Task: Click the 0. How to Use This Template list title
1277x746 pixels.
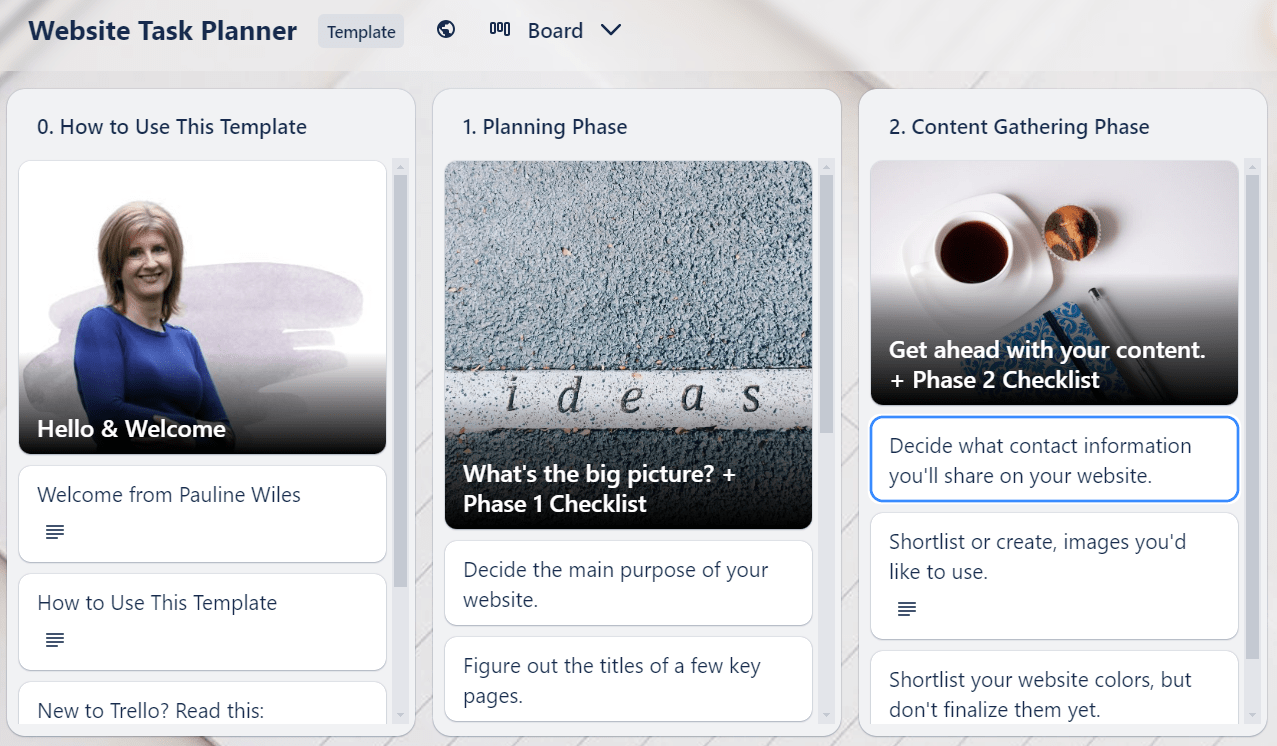Action: click(x=172, y=127)
